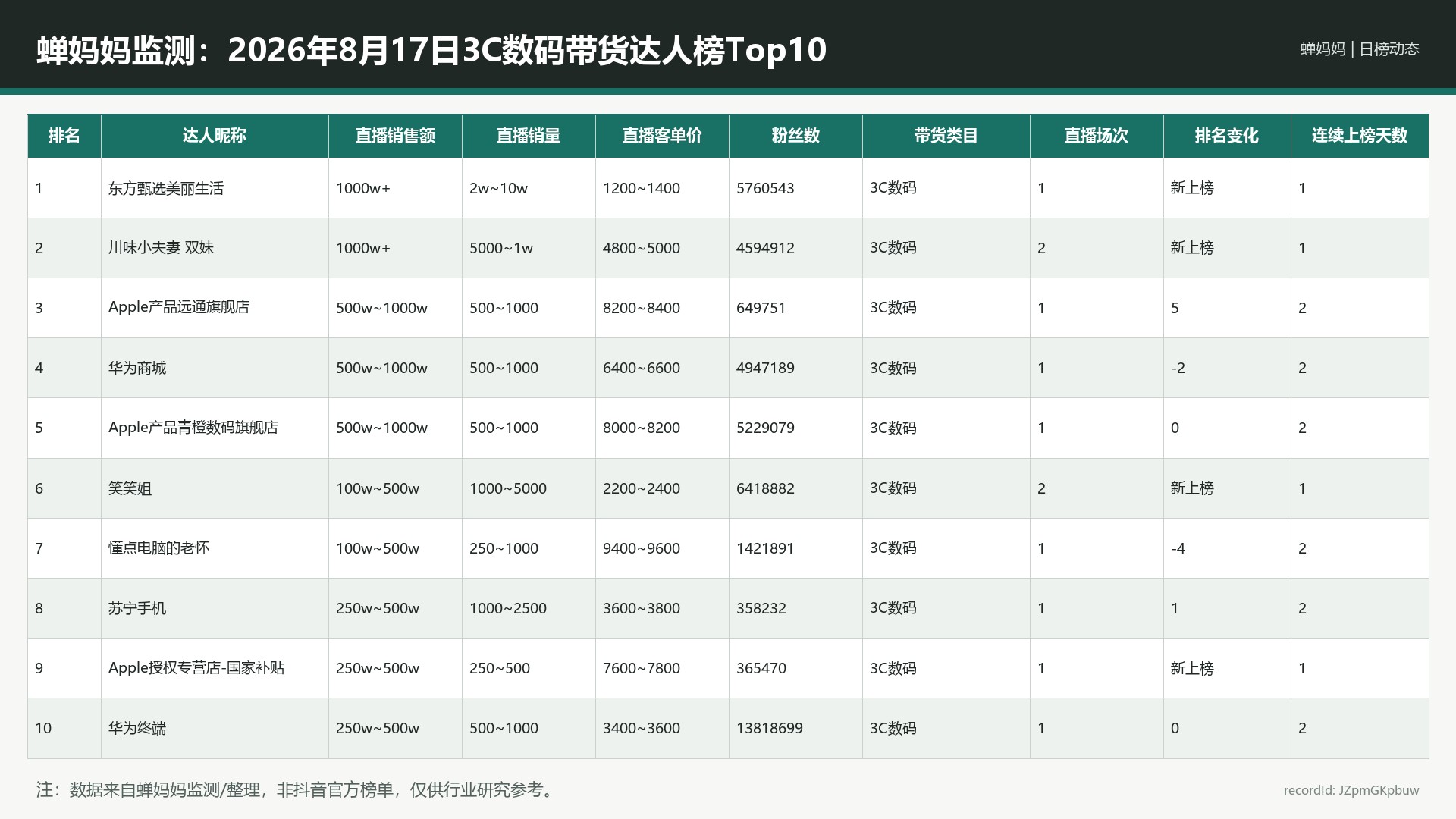Select the name 懂点电脑的老怀

158,548
